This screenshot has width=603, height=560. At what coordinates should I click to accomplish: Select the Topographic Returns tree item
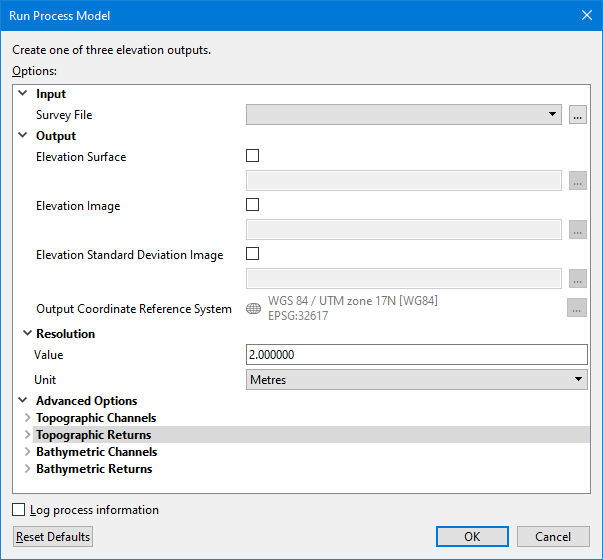94,435
